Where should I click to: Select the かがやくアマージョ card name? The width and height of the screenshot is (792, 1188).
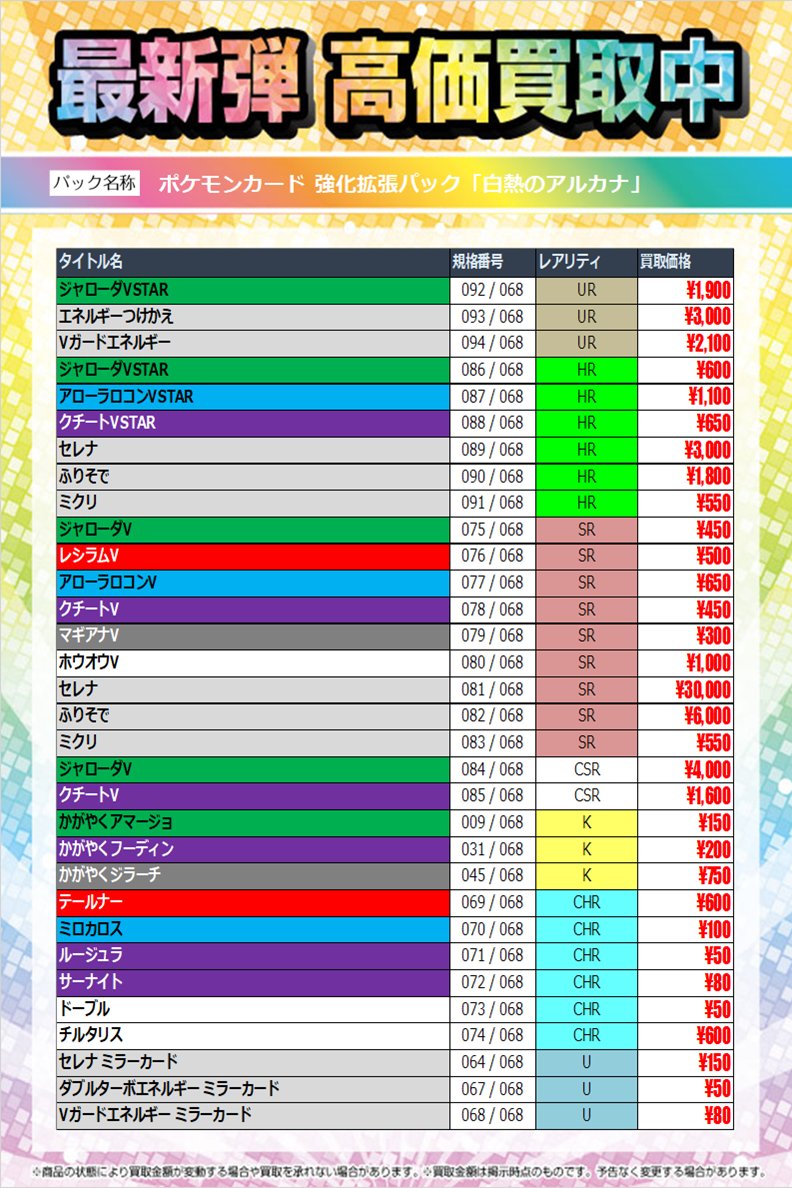116,821
